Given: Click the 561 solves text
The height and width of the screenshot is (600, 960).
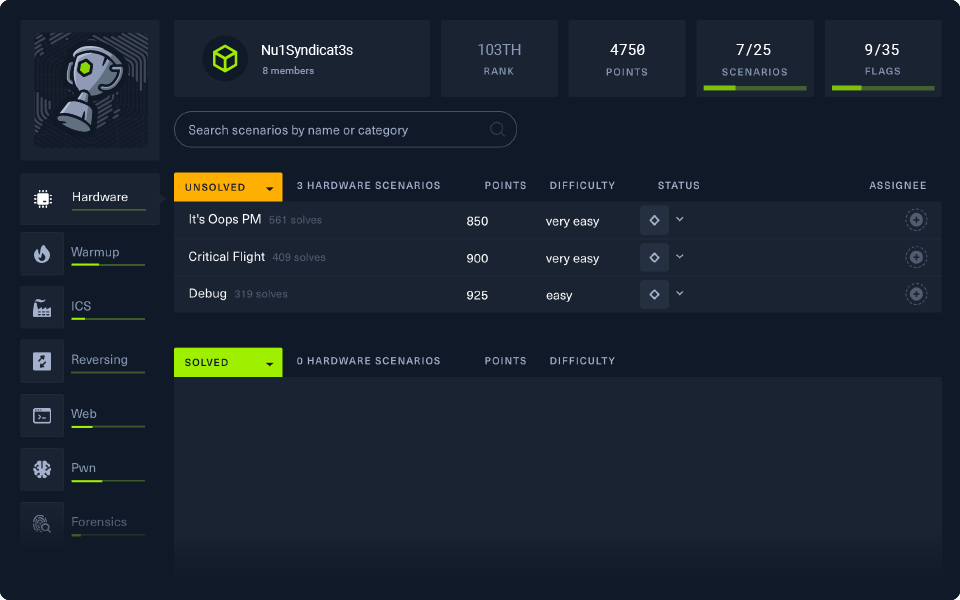Looking at the screenshot, I should [295, 220].
